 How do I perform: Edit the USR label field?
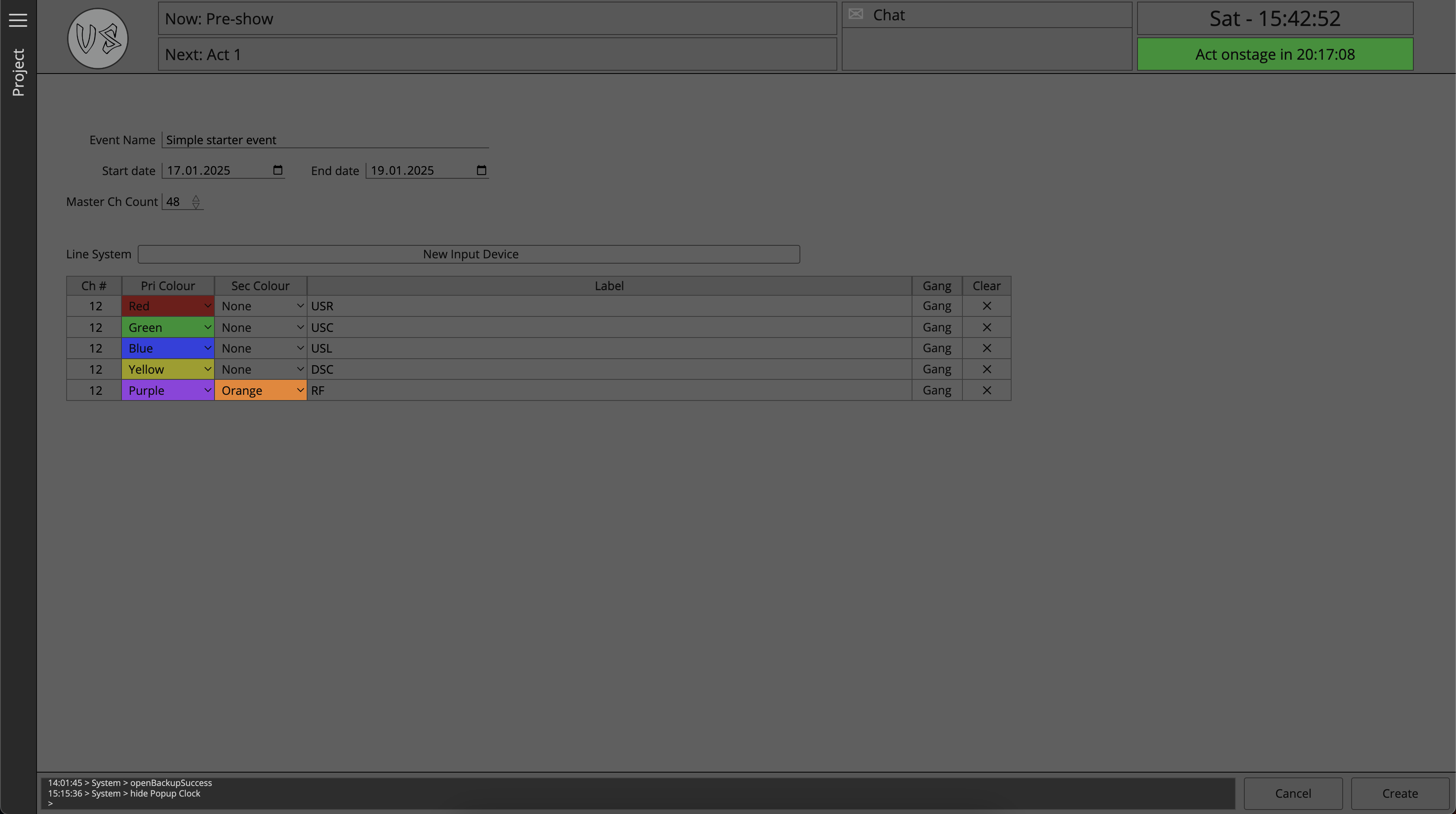(x=609, y=306)
